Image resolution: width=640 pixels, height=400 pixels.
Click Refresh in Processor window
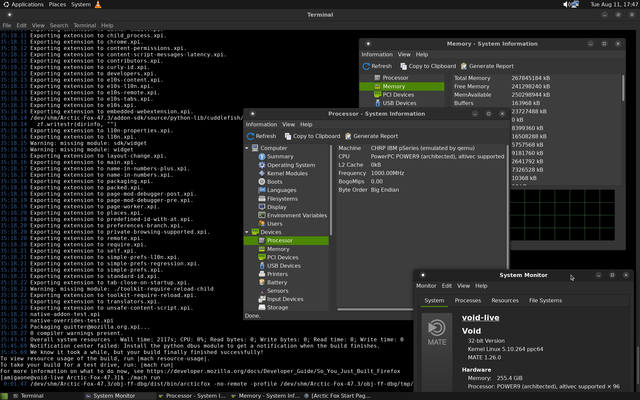tap(262, 136)
